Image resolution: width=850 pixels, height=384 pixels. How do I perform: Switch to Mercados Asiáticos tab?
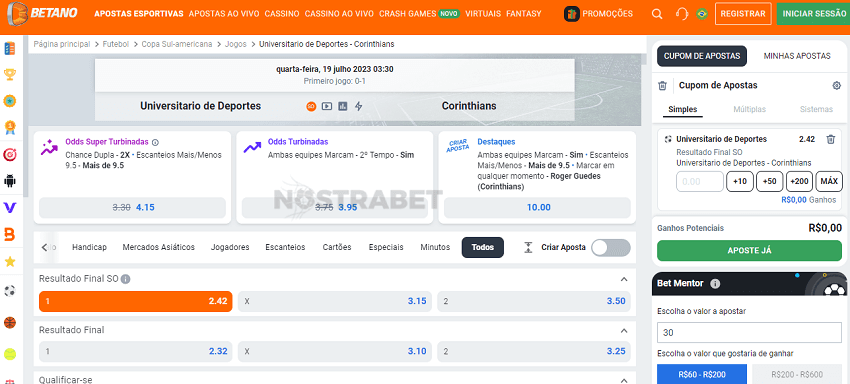pos(158,247)
